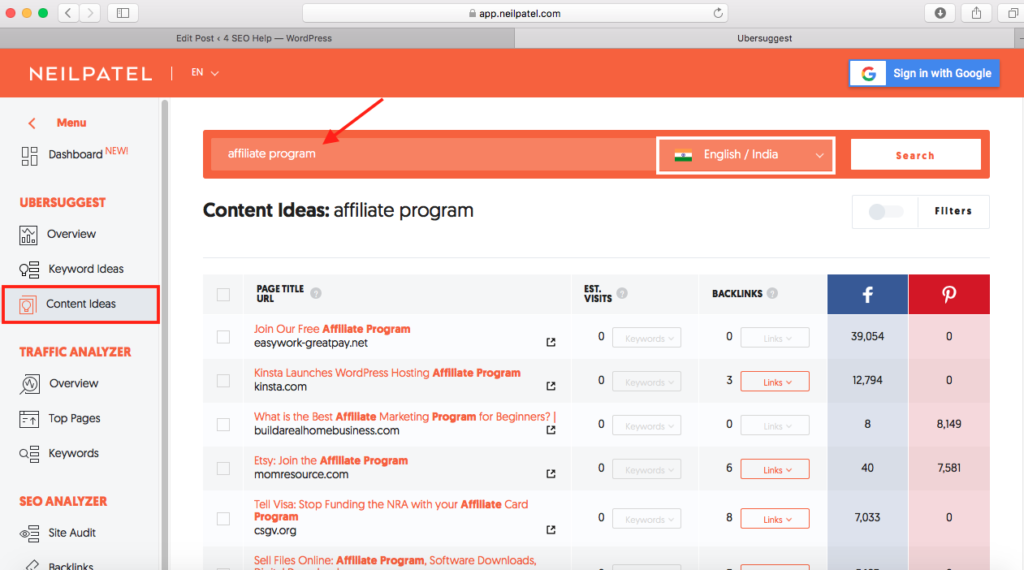Click the Pinterest column header icon
This screenshot has width=1024, height=570.
click(x=949, y=294)
